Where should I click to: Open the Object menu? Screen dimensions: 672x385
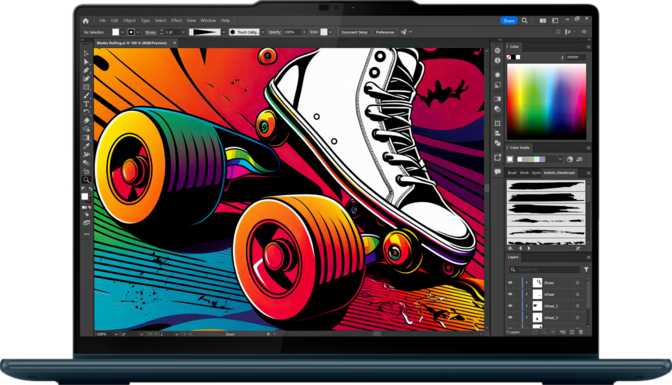click(x=129, y=21)
